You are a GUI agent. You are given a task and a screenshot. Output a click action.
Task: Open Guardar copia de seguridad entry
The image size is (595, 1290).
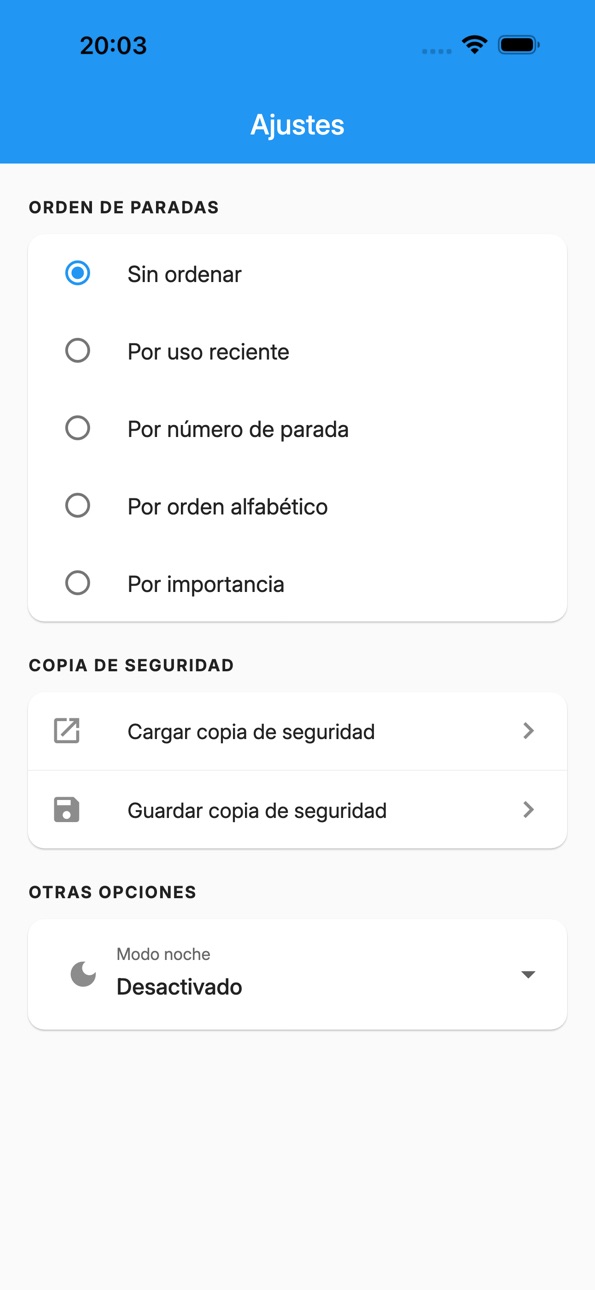coord(297,810)
